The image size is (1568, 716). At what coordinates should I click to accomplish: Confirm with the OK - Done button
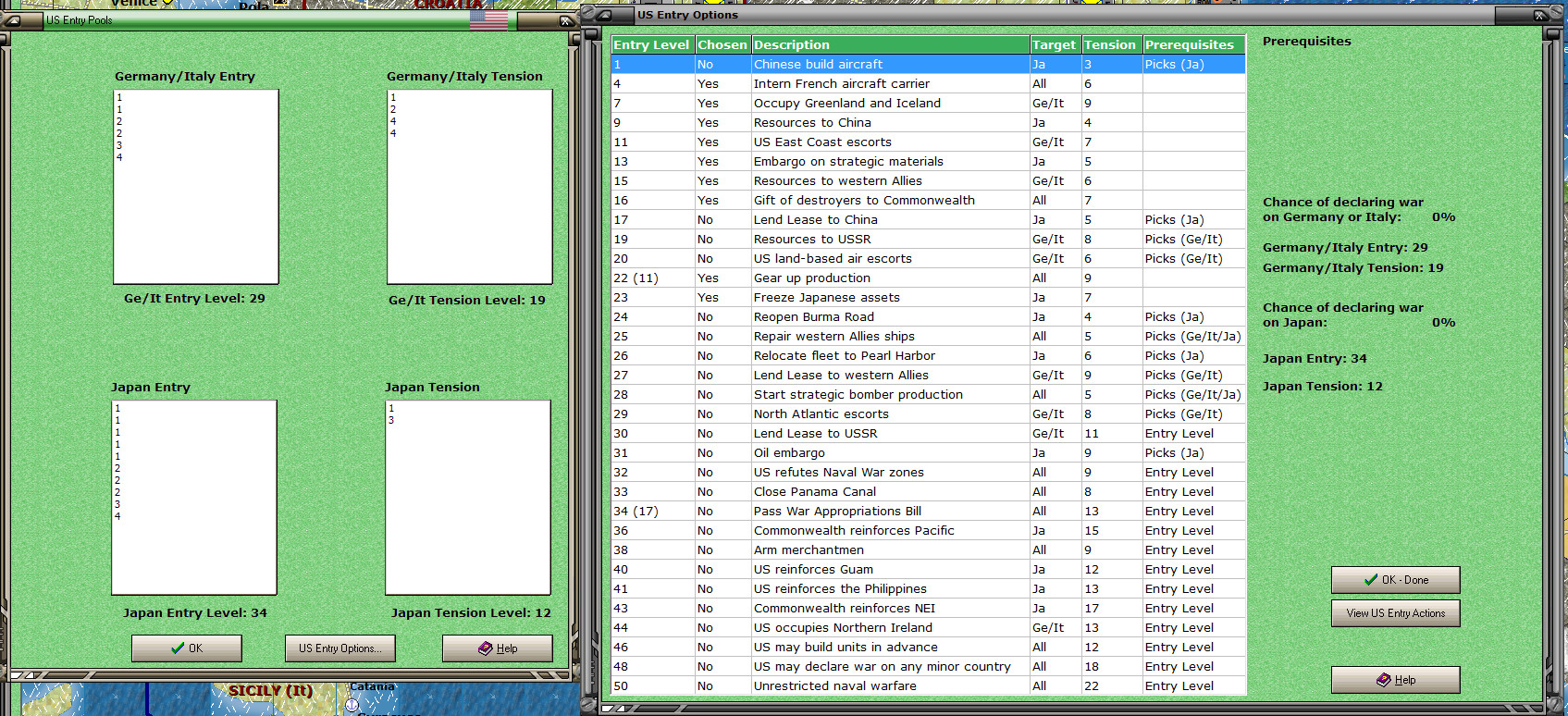[x=1396, y=580]
